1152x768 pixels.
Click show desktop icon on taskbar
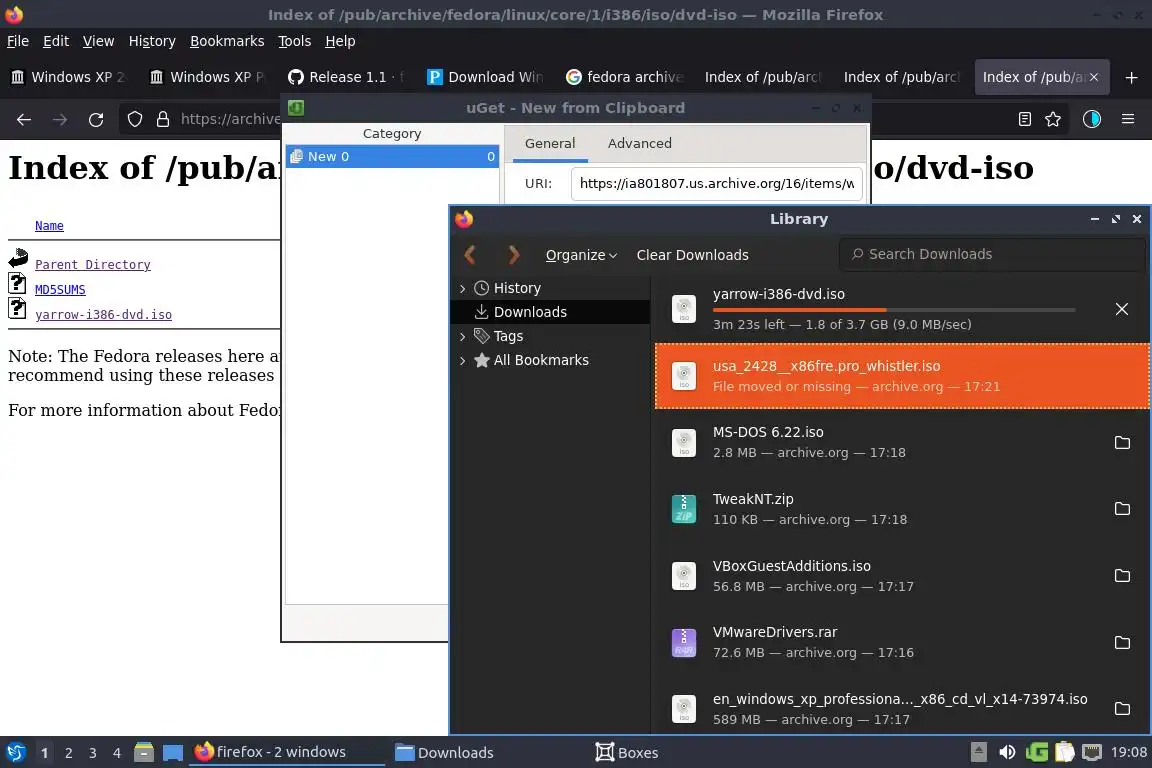point(173,753)
